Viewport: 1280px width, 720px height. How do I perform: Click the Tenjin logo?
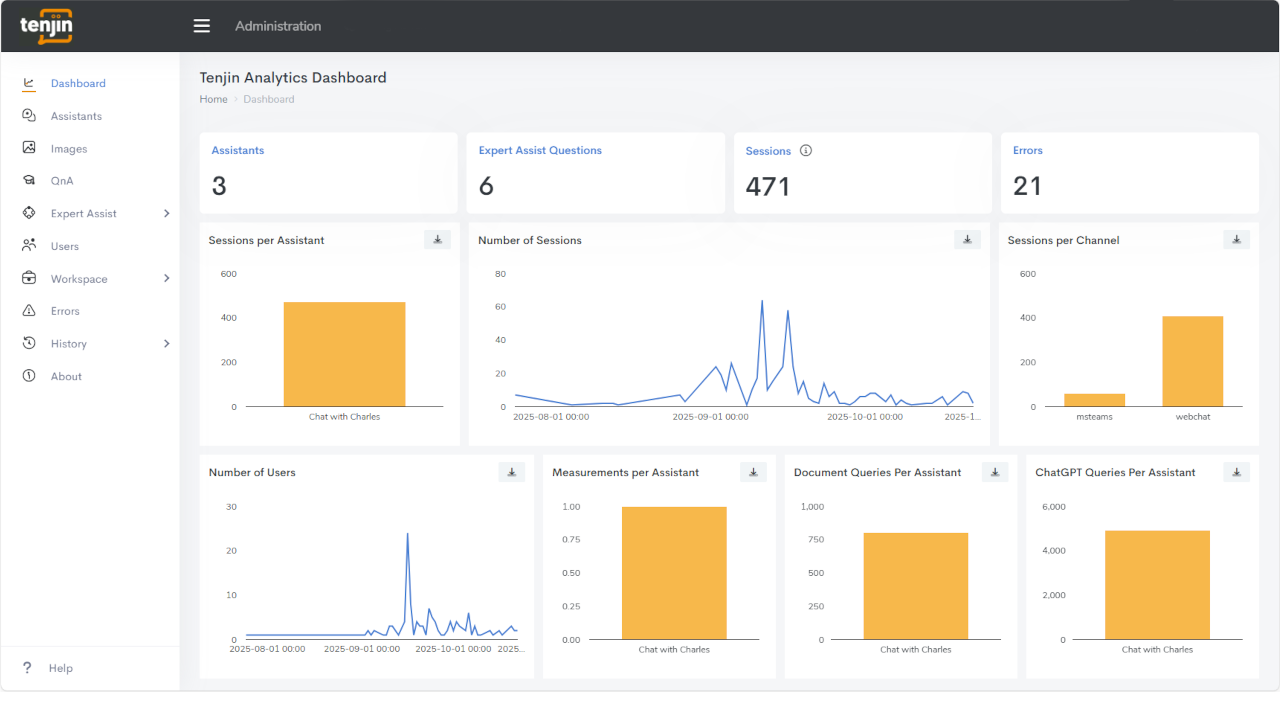click(46, 26)
